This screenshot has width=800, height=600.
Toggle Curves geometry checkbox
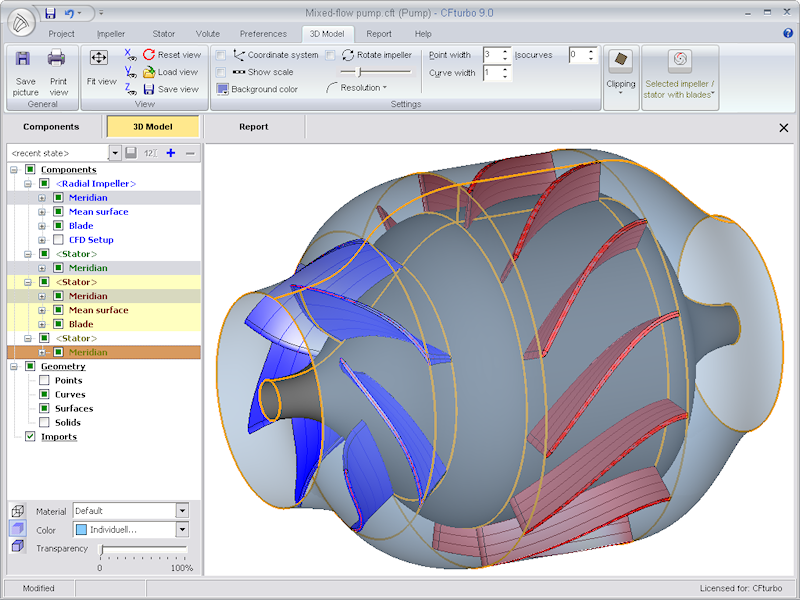point(44,394)
